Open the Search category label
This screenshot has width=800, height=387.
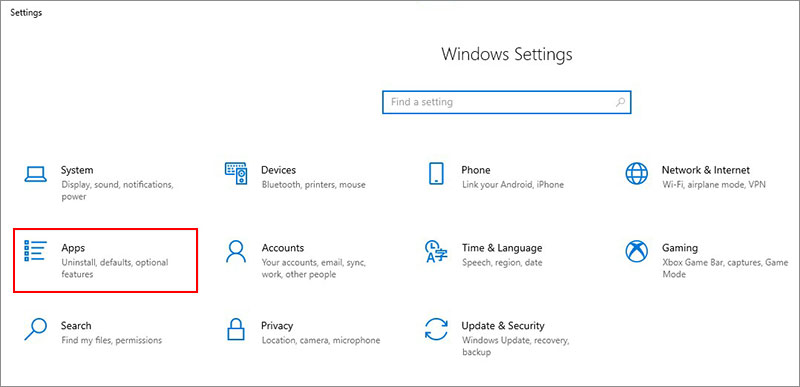(x=76, y=325)
